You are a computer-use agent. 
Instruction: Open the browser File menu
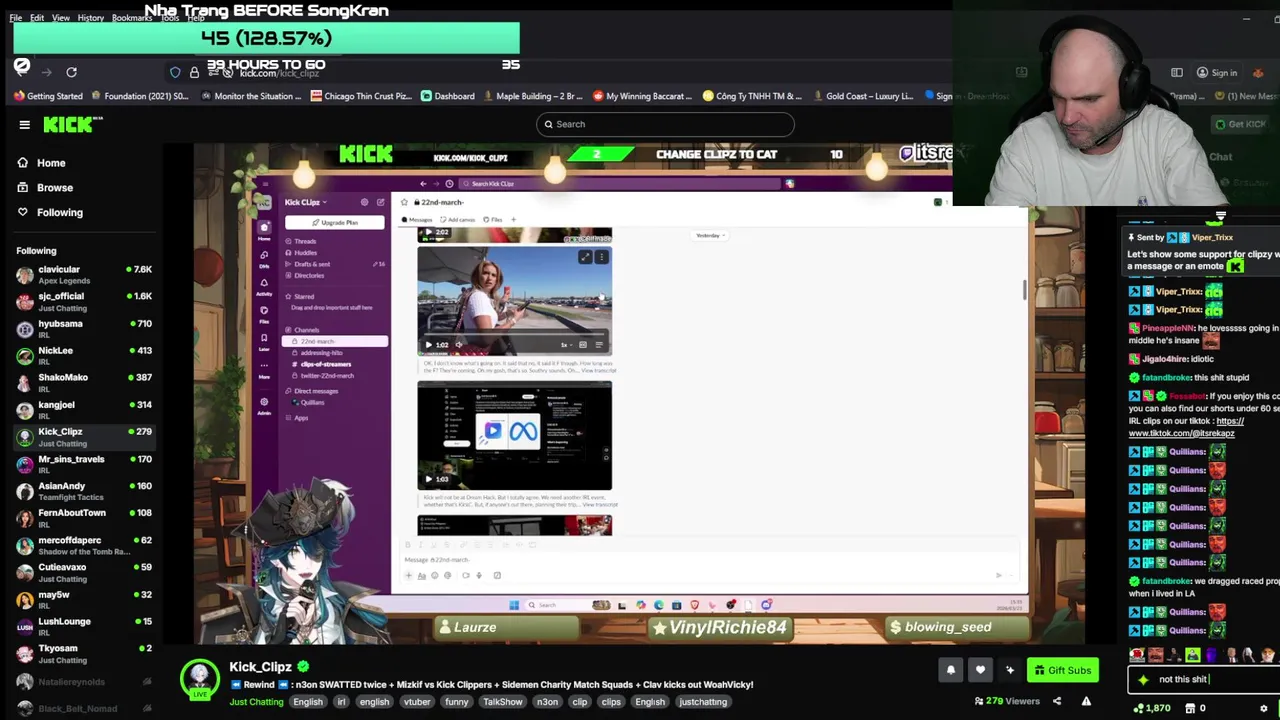16,18
